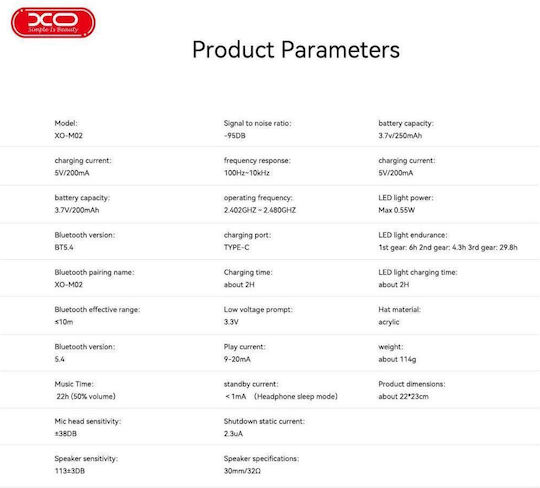Click the weight about 114g value
The image size is (540, 488).
click(397, 359)
